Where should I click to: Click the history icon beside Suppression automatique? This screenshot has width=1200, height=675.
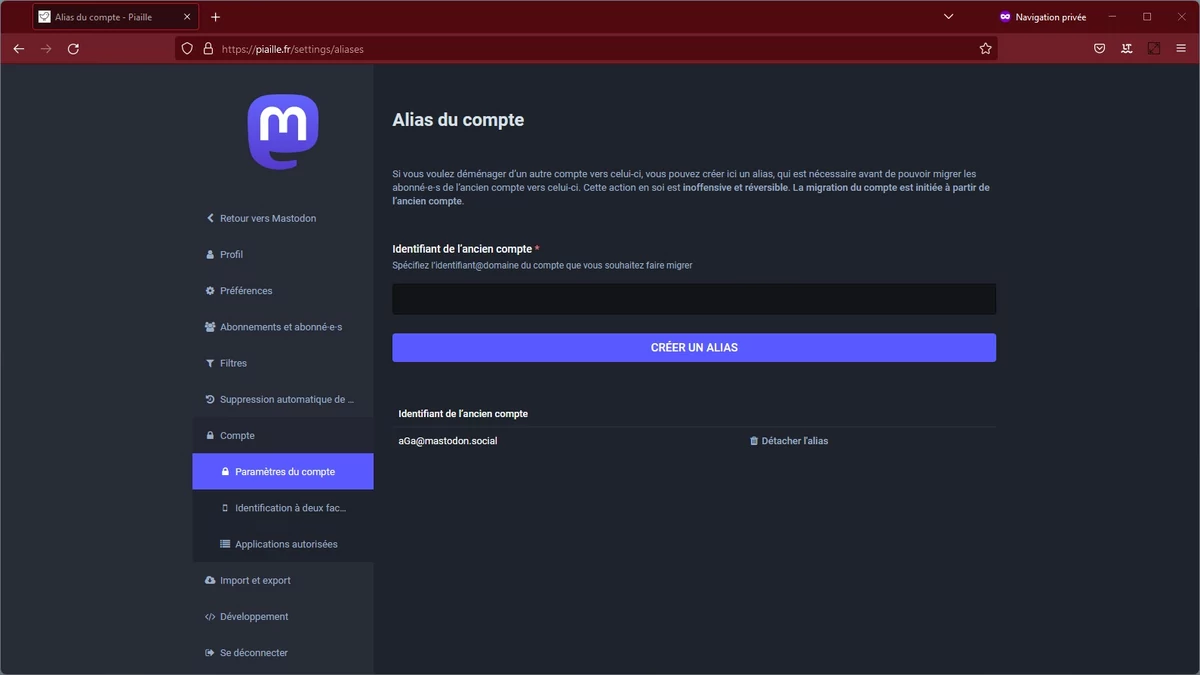[210, 399]
